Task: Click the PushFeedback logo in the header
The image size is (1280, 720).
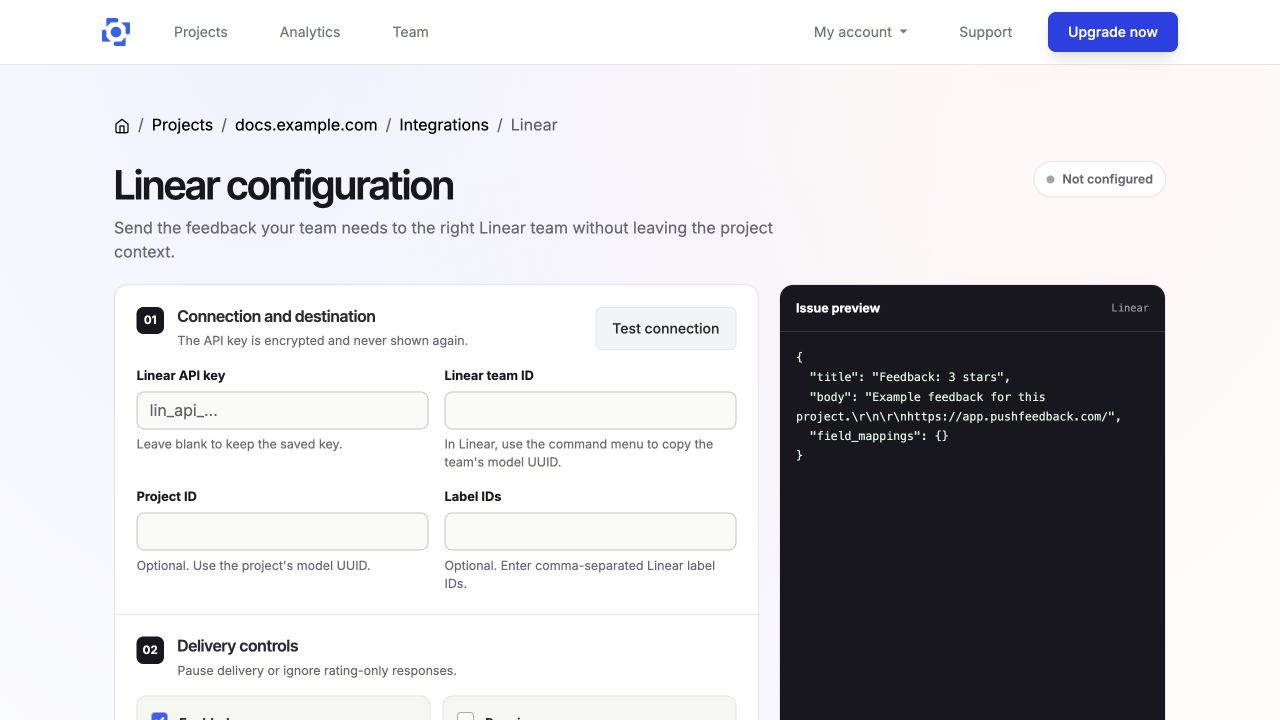Action: [116, 32]
